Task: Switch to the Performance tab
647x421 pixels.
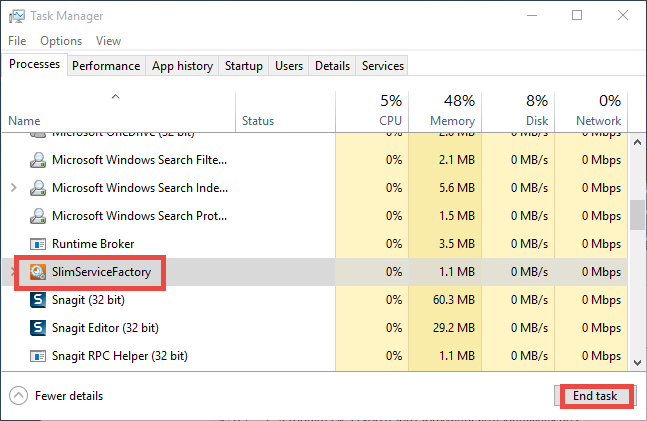Action: coord(106,66)
